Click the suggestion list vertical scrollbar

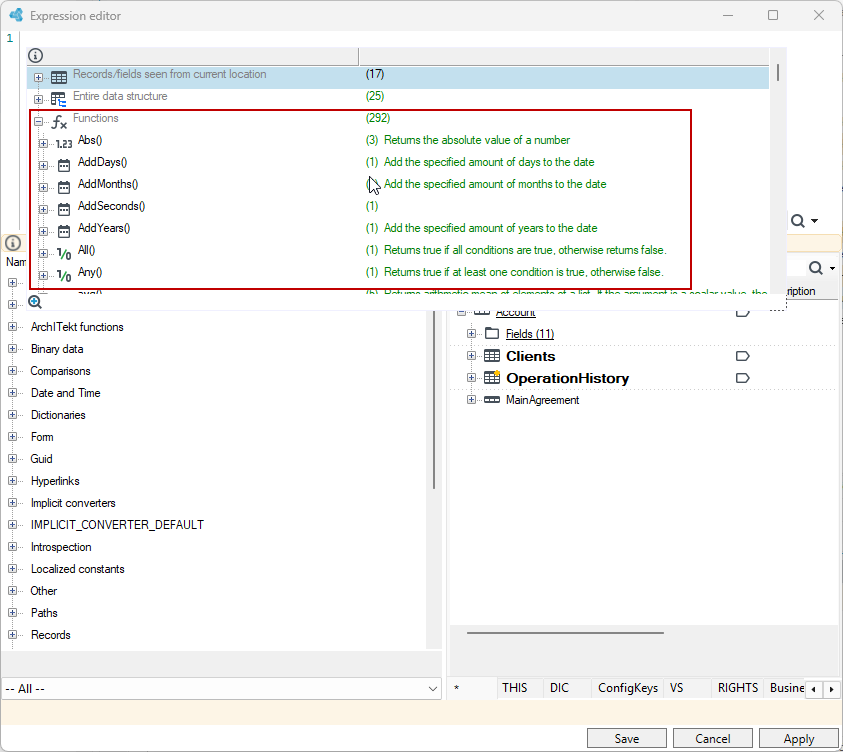point(778,73)
